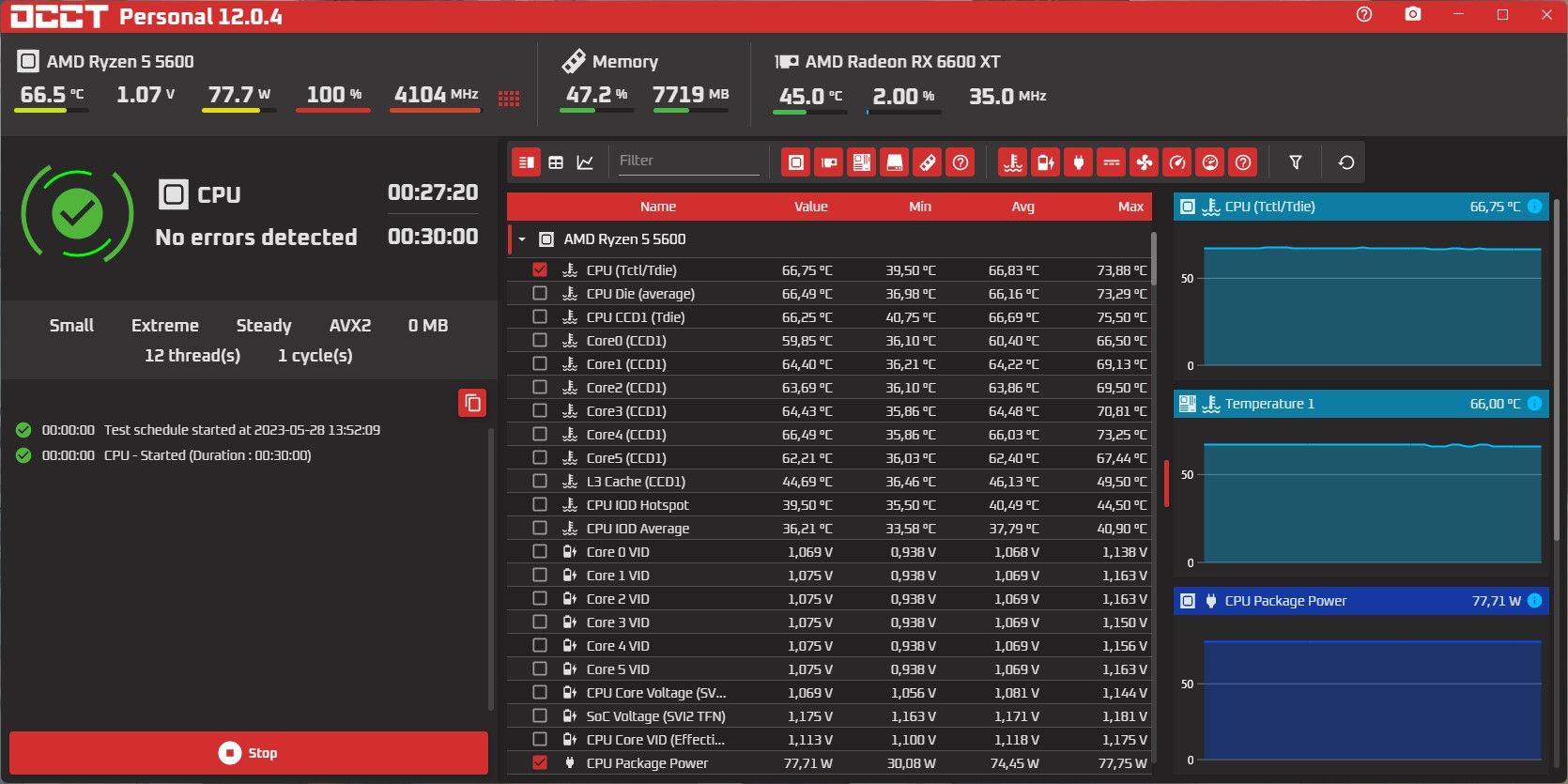Click the Core 3 VID row
The image size is (1568, 784).
point(829,622)
